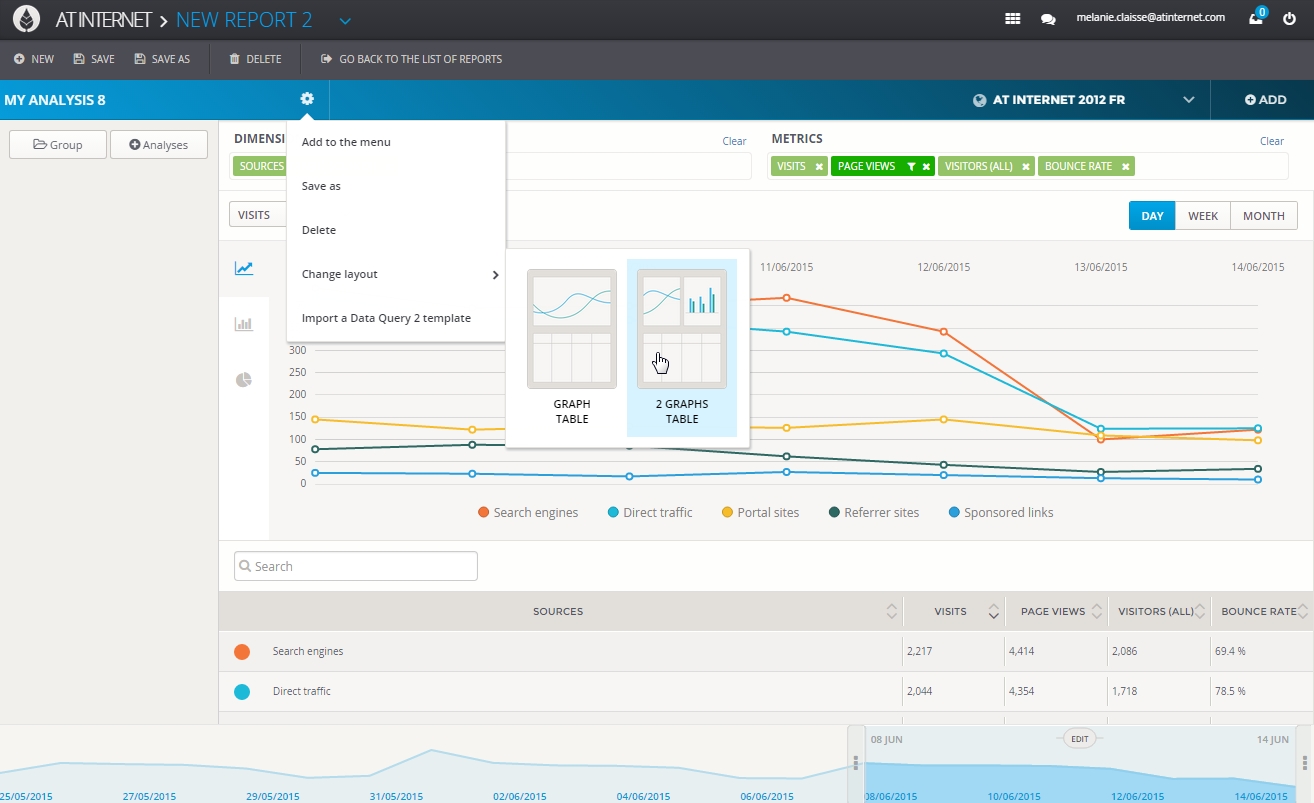Expand the Change layout submenu
Screen dimensions: 1314x803
coord(396,274)
